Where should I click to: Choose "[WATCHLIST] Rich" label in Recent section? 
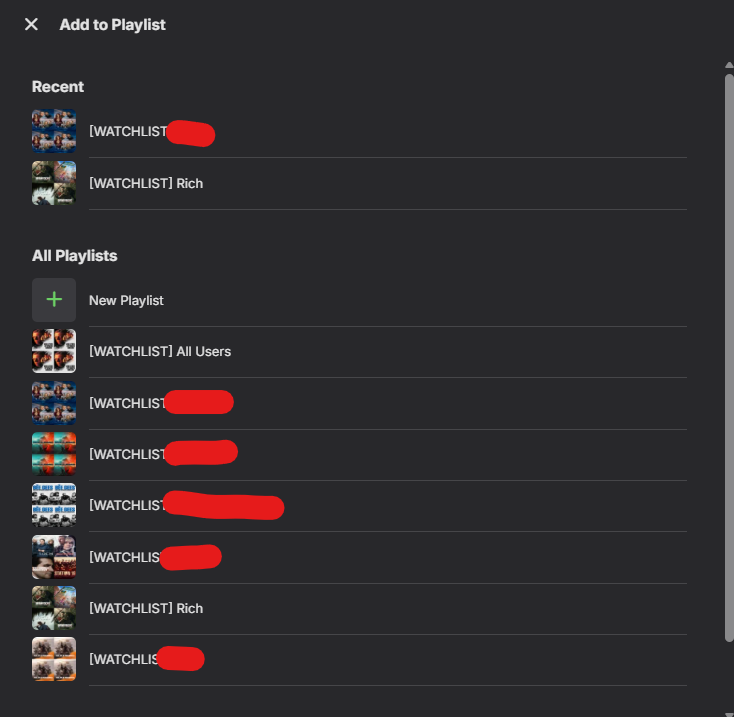[x=146, y=183]
